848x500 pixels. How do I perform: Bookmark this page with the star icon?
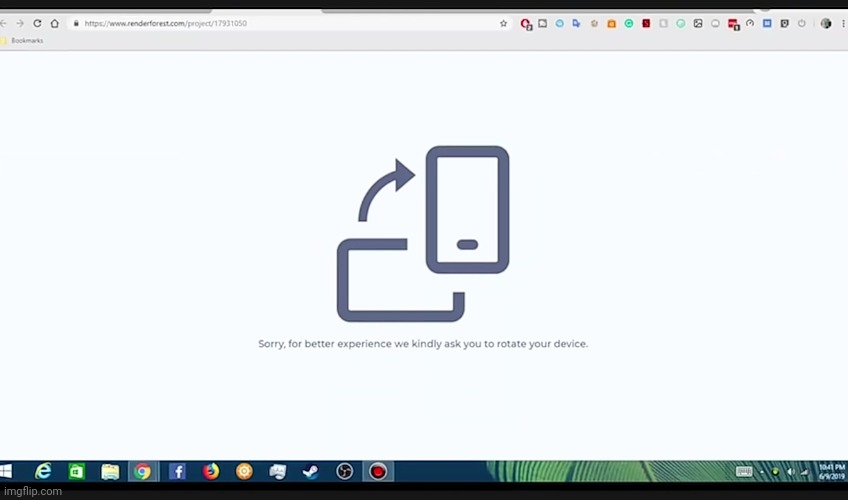point(503,23)
